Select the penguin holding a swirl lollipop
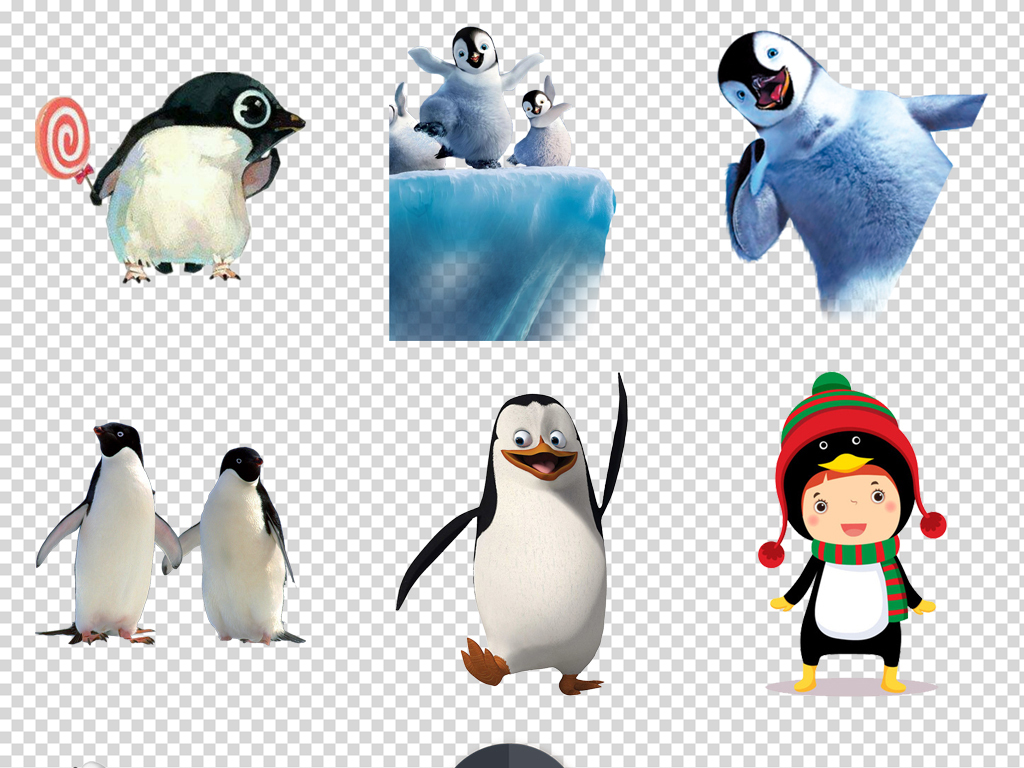 (x=170, y=178)
